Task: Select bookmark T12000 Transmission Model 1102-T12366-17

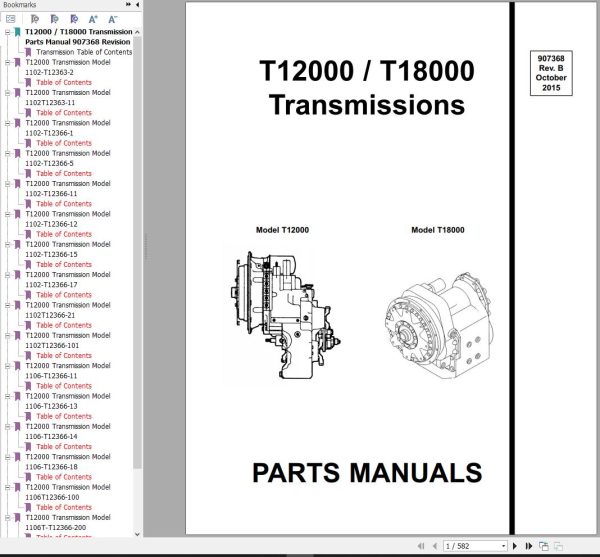Action: 68,280
